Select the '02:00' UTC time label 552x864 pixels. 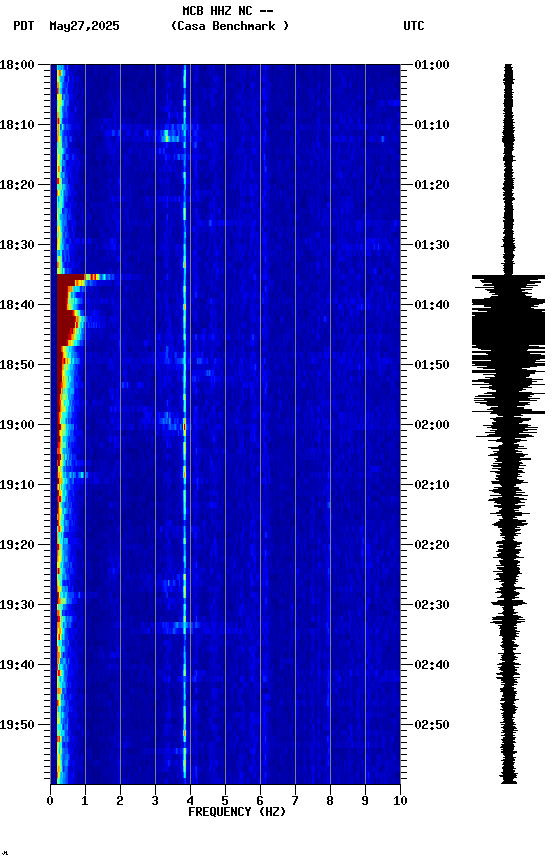432,425
